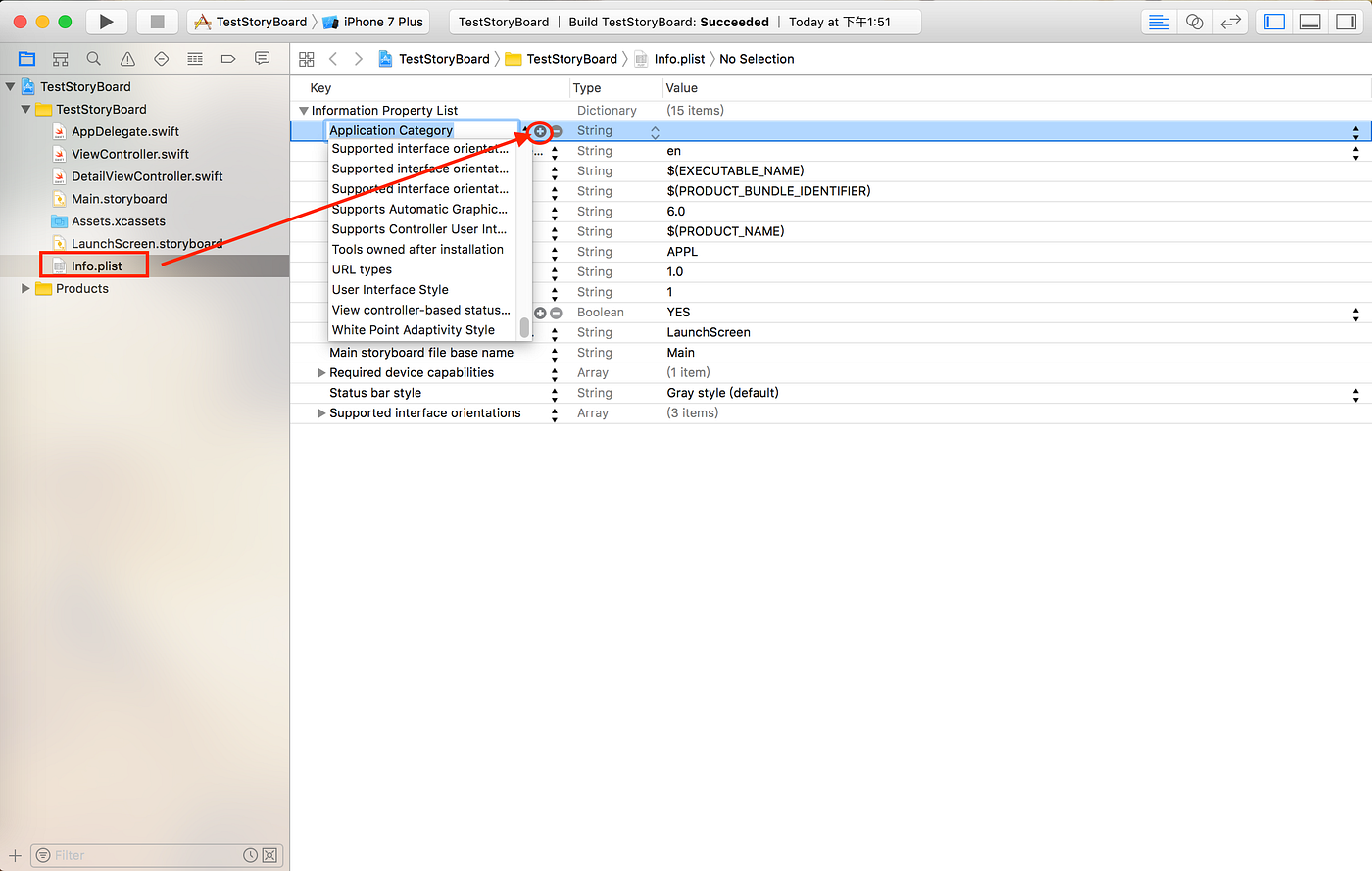
Task: Switch to the Assistant editor
Action: pos(1195,22)
